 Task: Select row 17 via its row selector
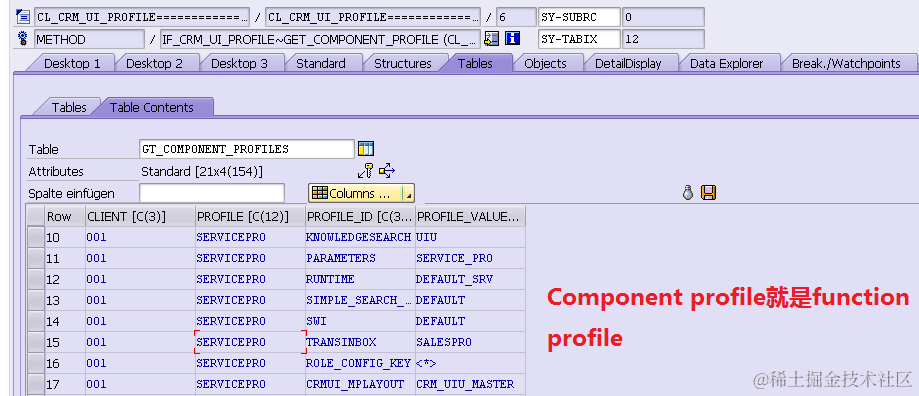[36, 384]
